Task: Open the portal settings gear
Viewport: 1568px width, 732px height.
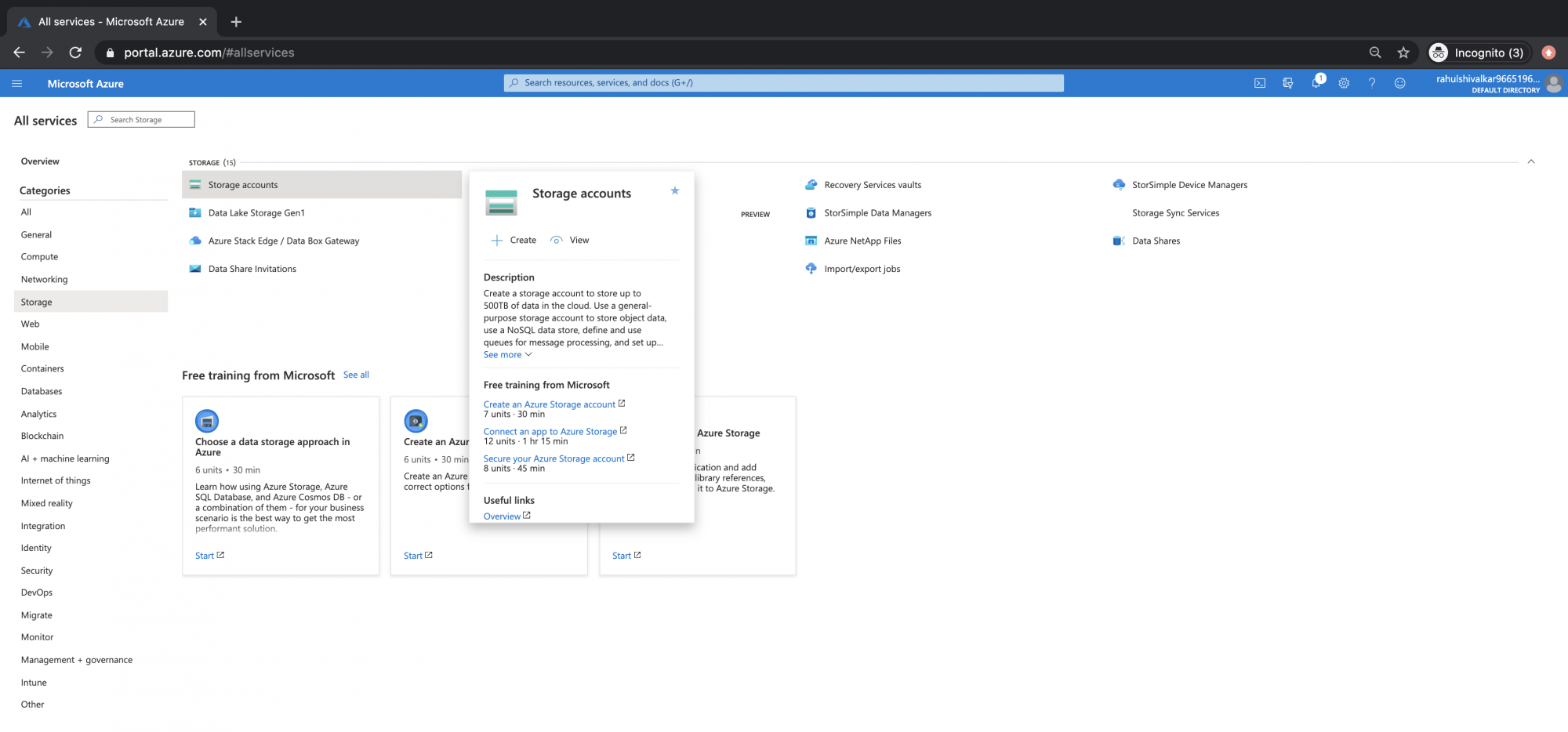Action: [1344, 82]
